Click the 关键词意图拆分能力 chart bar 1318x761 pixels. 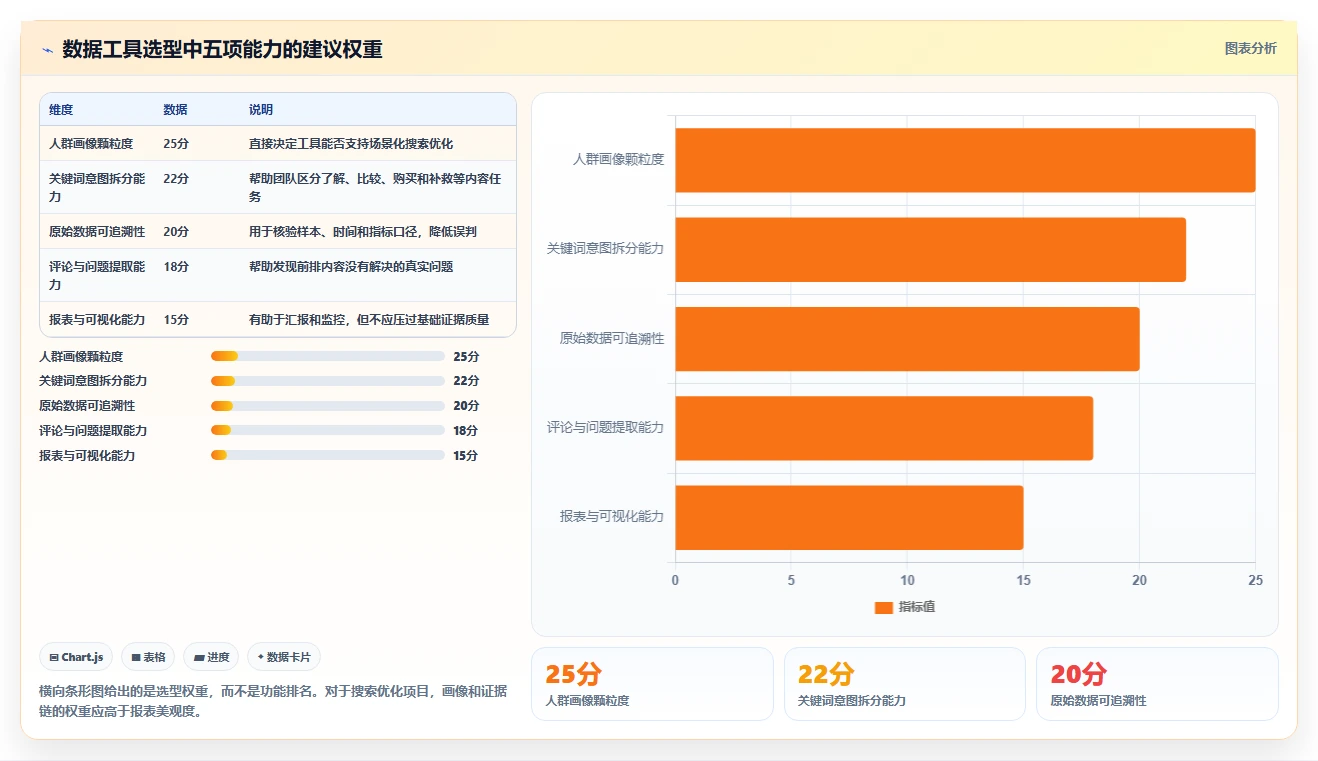click(x=931, y=249)
